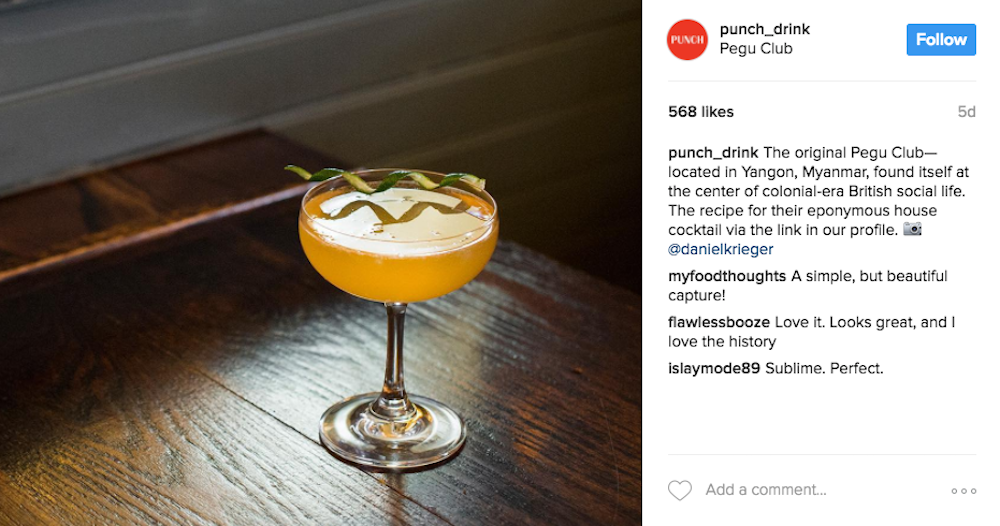Follow the punch_drink account
The height and width of the screenshot is (526, 1000).
(941, 40)
